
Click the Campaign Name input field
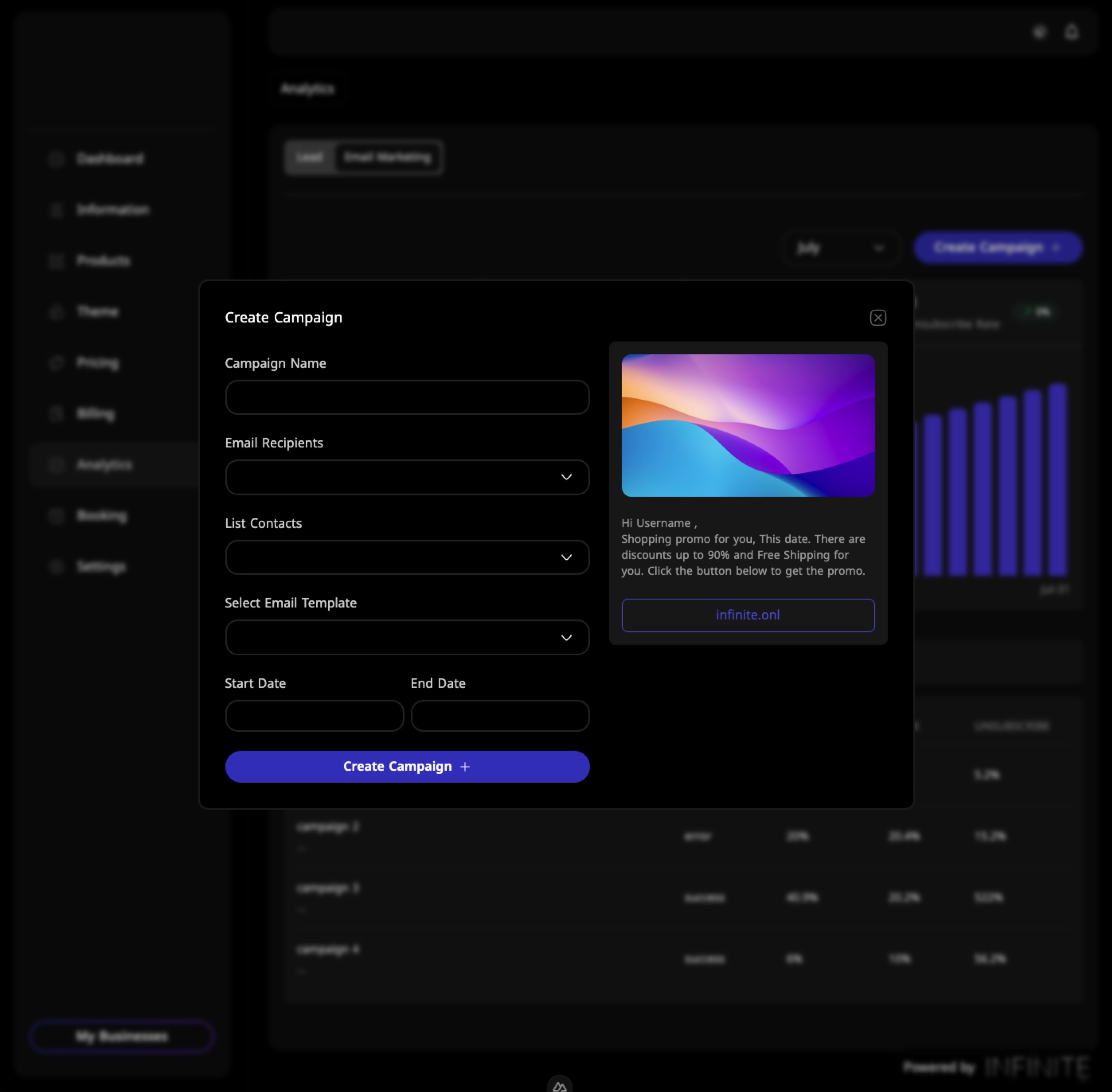pos(406,397)
